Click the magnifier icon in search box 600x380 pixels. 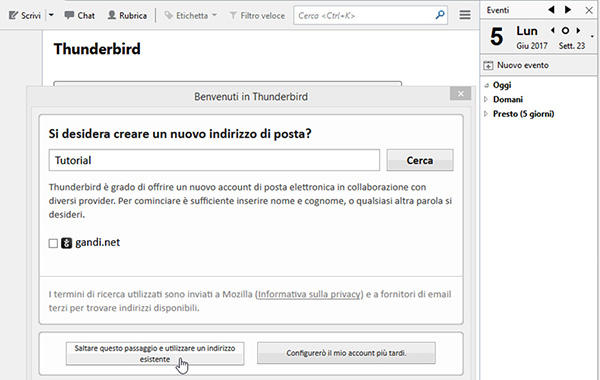[440, 15]
